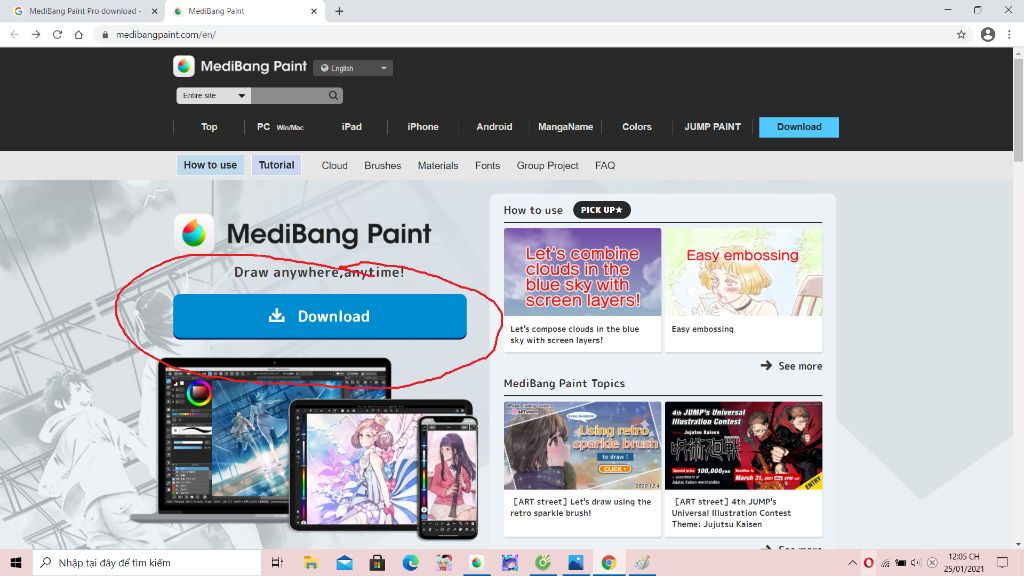Open Microsoft Store from the taskbar
The height and width of the screenshot is (576, 1024).
pos(377,562)
